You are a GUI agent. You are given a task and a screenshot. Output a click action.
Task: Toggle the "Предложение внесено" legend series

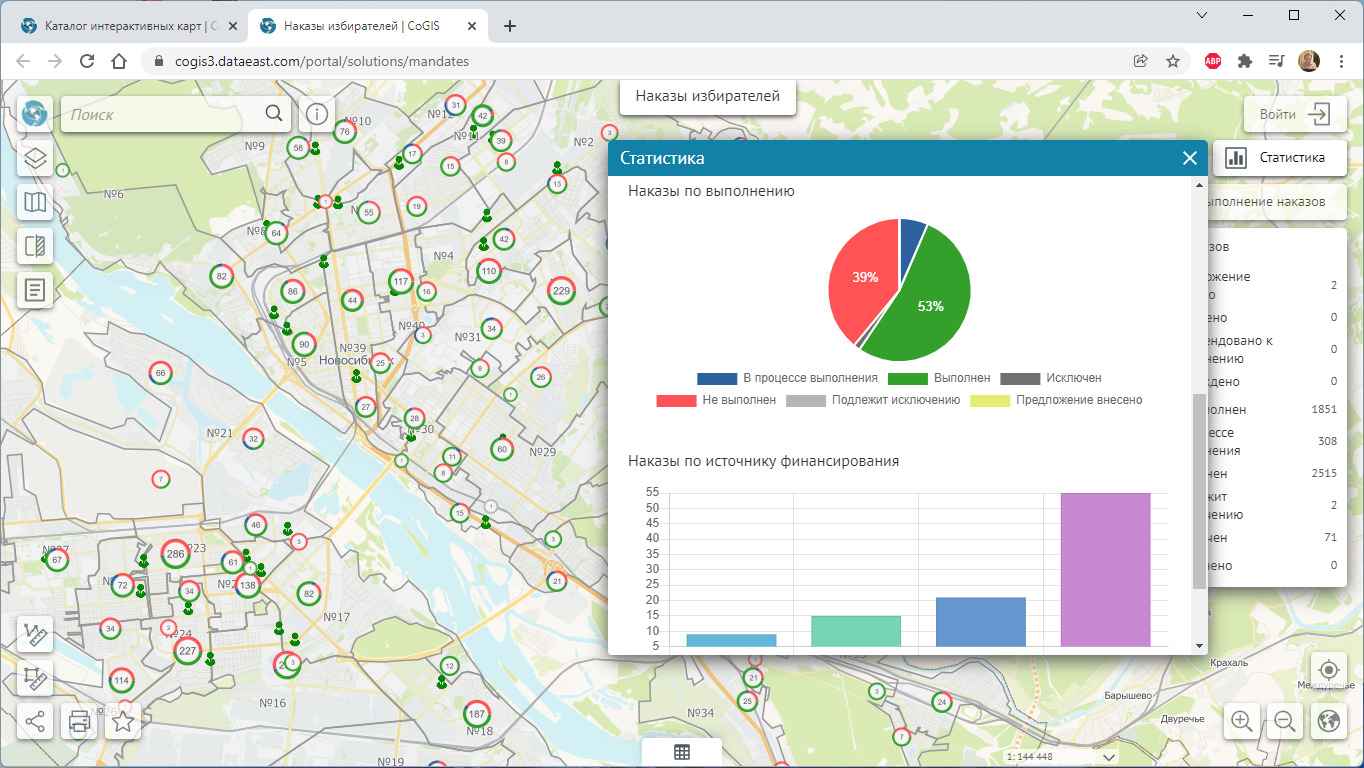[1057, 400]
